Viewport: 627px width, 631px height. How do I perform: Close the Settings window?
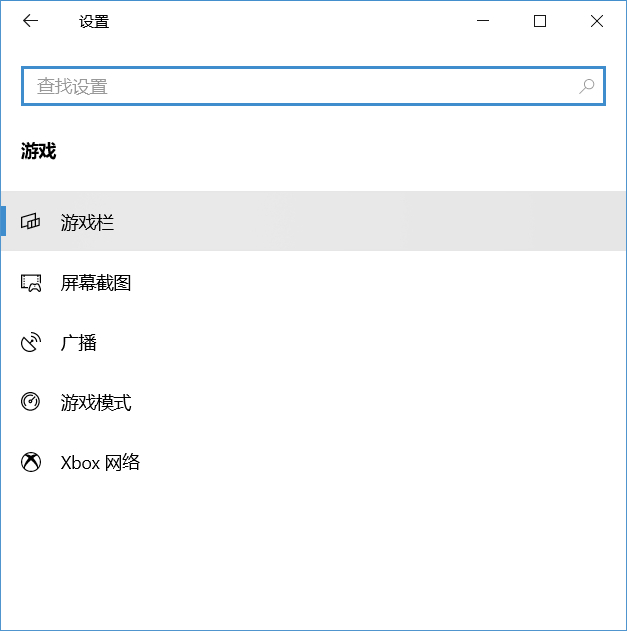597,21
